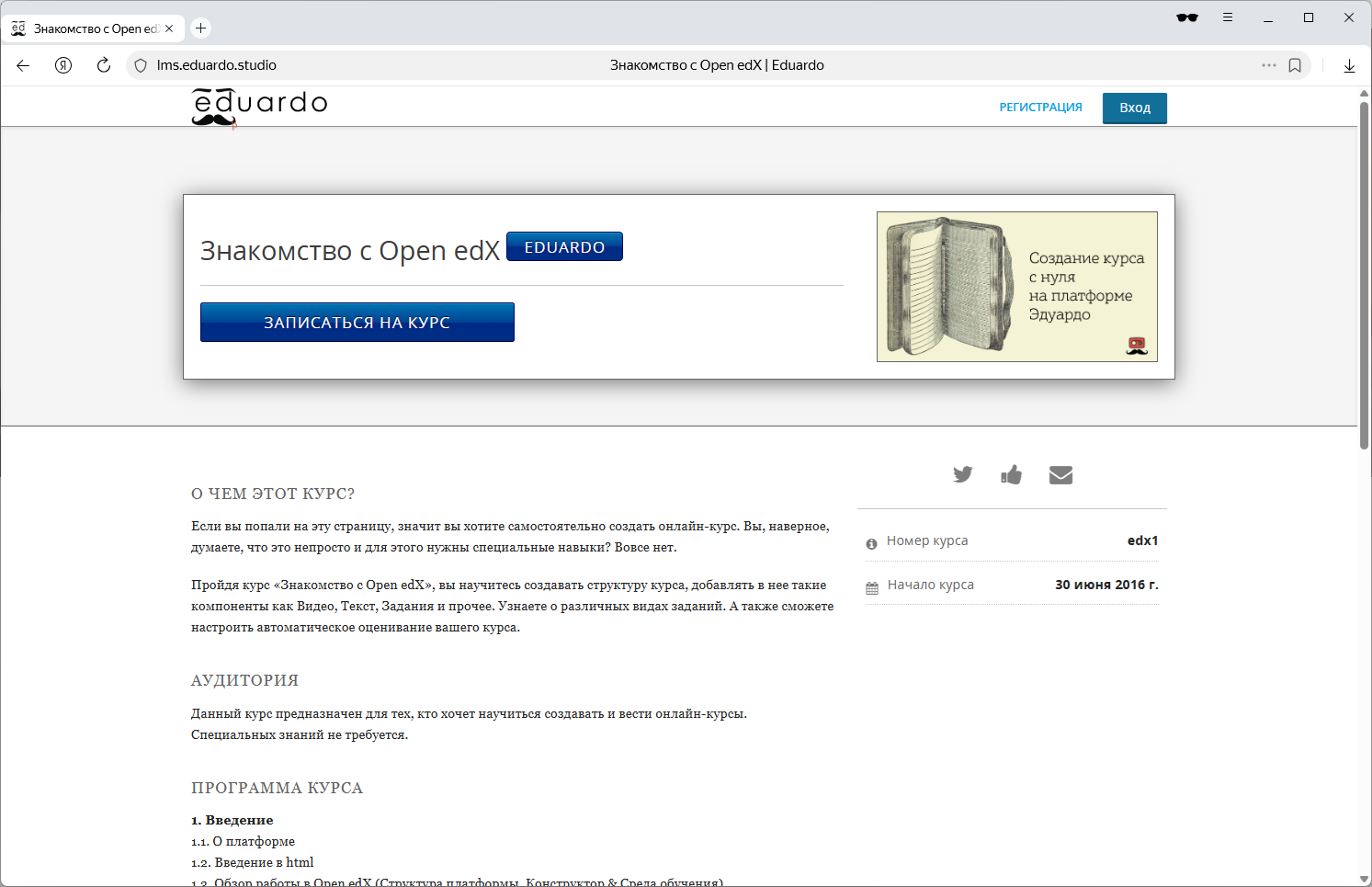Open a new browser tab

pyautogui.click(x=200, y=28)
